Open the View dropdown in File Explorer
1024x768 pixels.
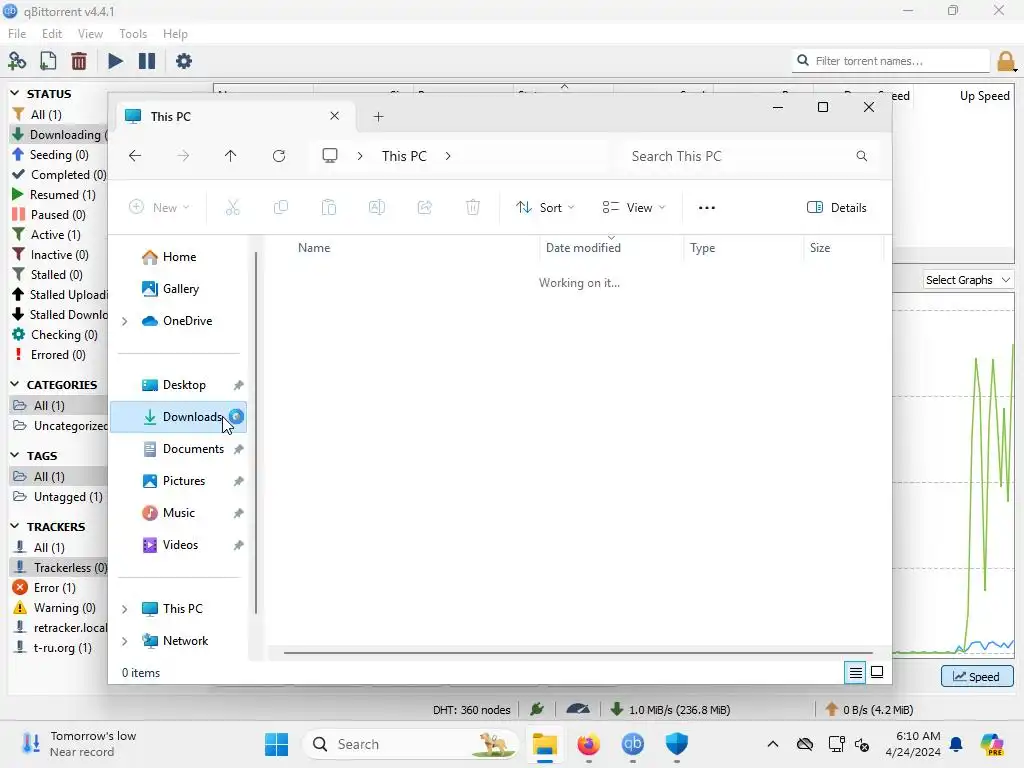coord(633,208)
